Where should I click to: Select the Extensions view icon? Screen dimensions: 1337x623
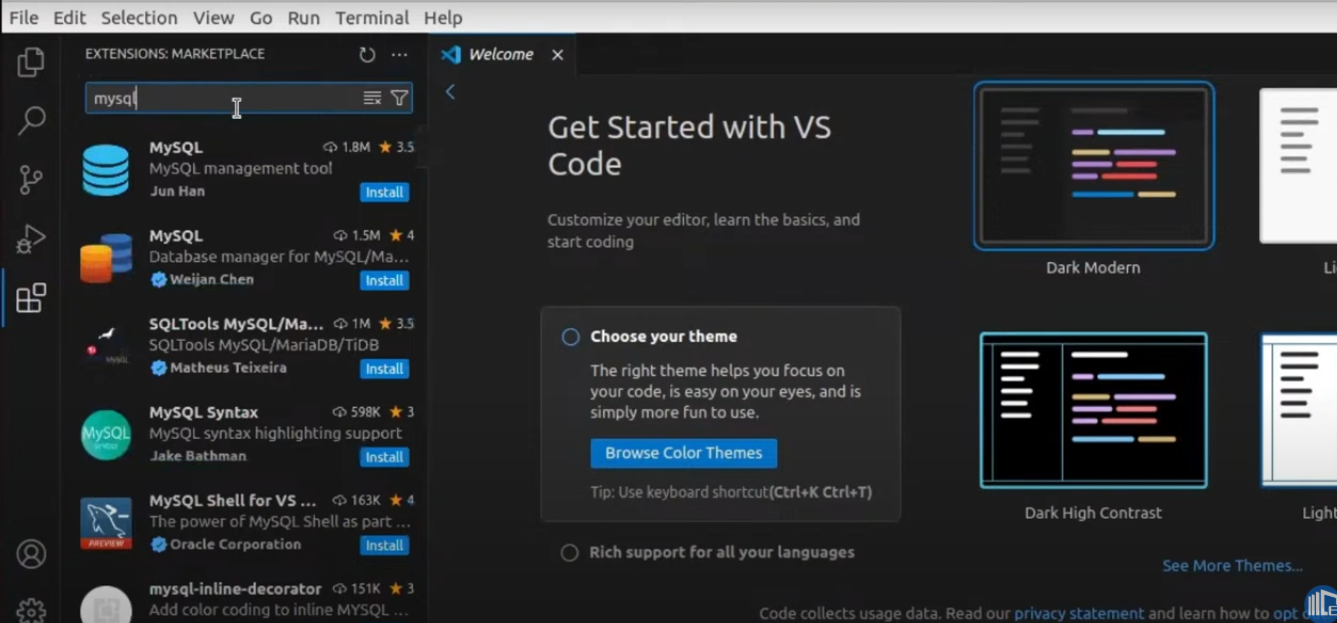31,297
